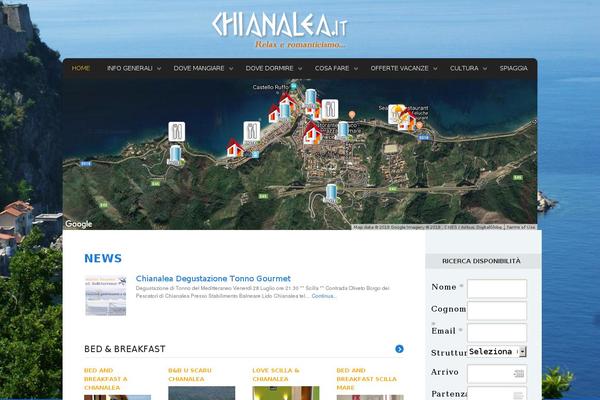Open the HOME menu item
600x400 pixels.
coord(81,68)
